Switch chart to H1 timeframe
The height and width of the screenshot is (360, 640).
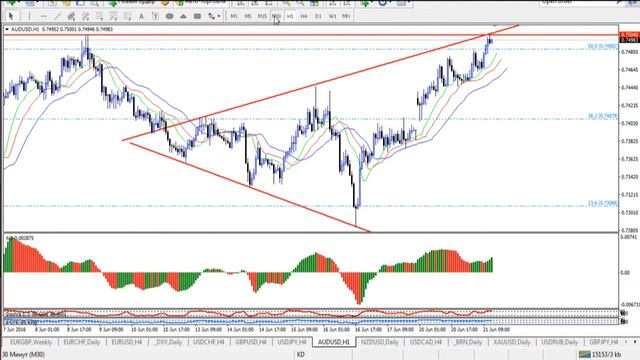click(290, 16)
